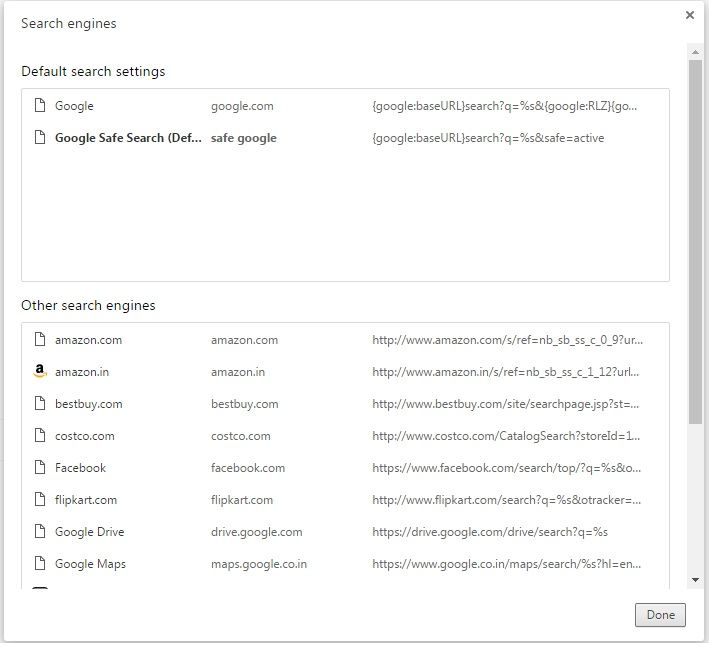Image resolution: width=709 pixels, height=647 pixels.
Task: Click the page icon next to Google
Action: [x=40, y=106]
